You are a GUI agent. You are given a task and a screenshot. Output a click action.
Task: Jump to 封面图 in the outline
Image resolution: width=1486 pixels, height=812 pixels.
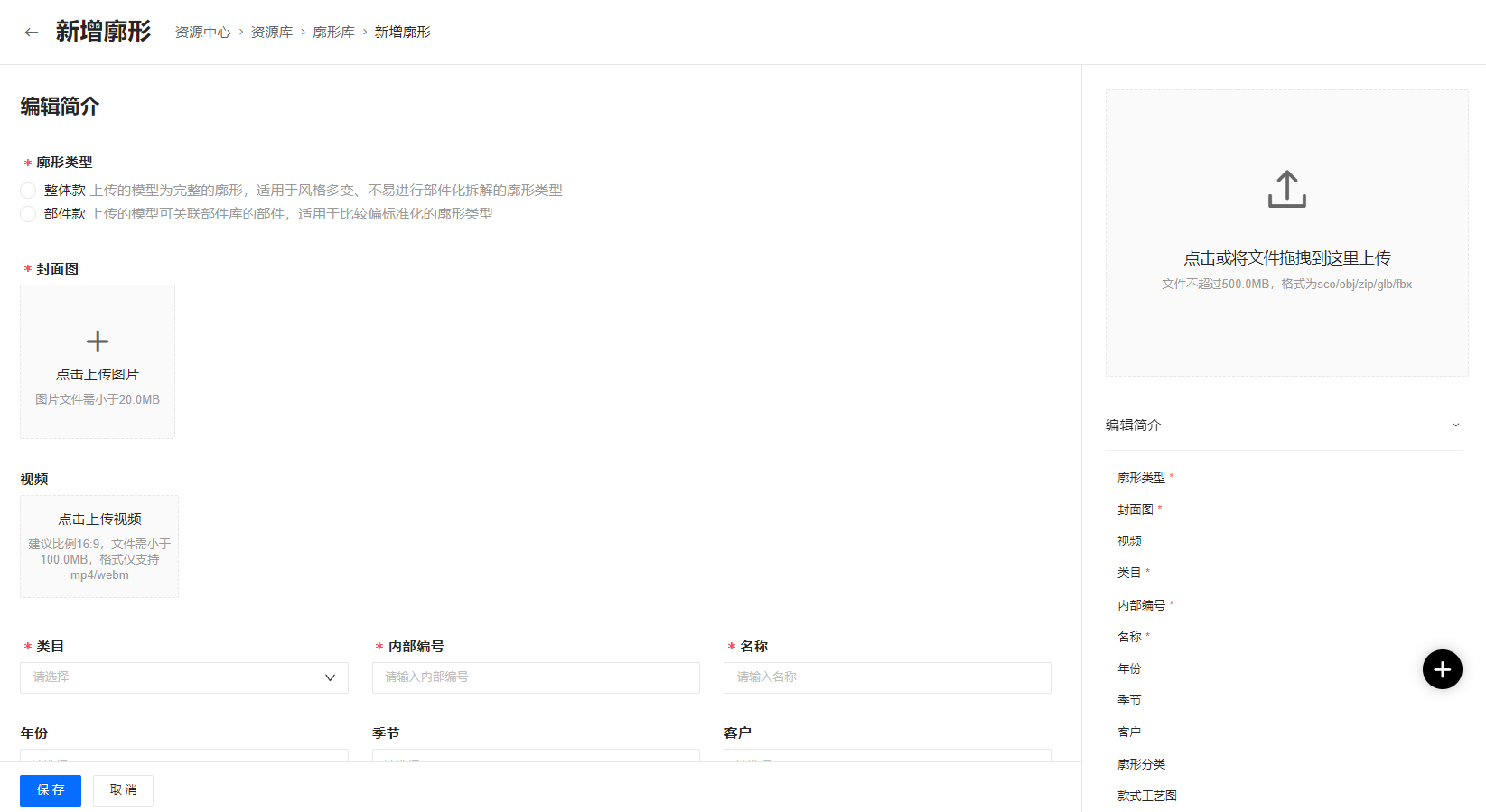pyautogui.click(x=1135, y=509)
